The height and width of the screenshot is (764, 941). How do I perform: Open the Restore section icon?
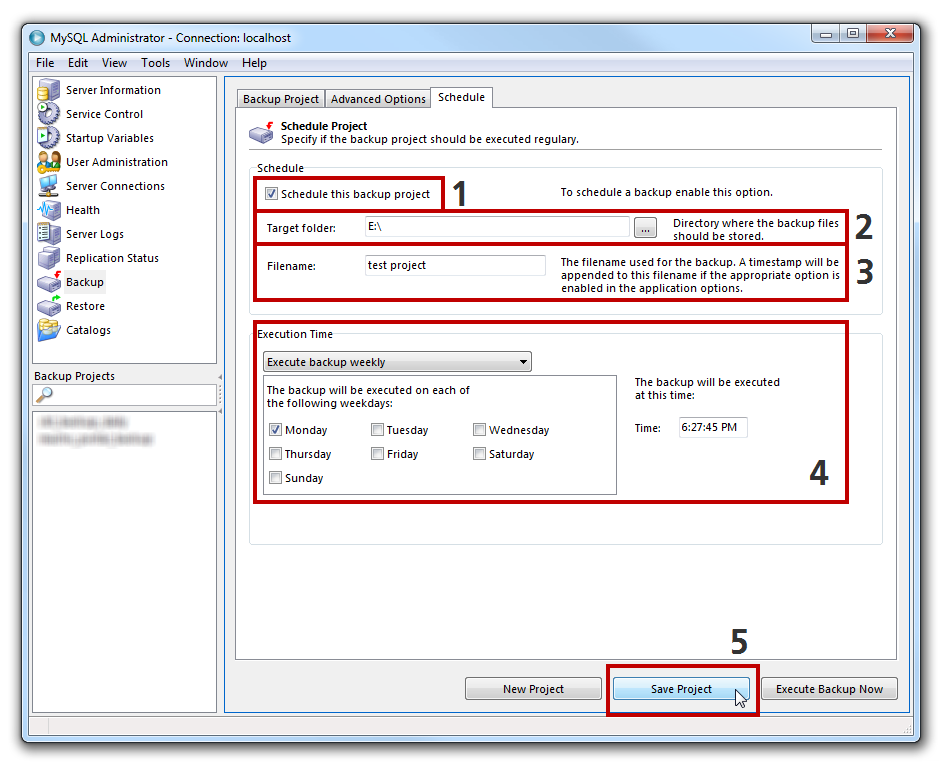(x=49, y=306)
